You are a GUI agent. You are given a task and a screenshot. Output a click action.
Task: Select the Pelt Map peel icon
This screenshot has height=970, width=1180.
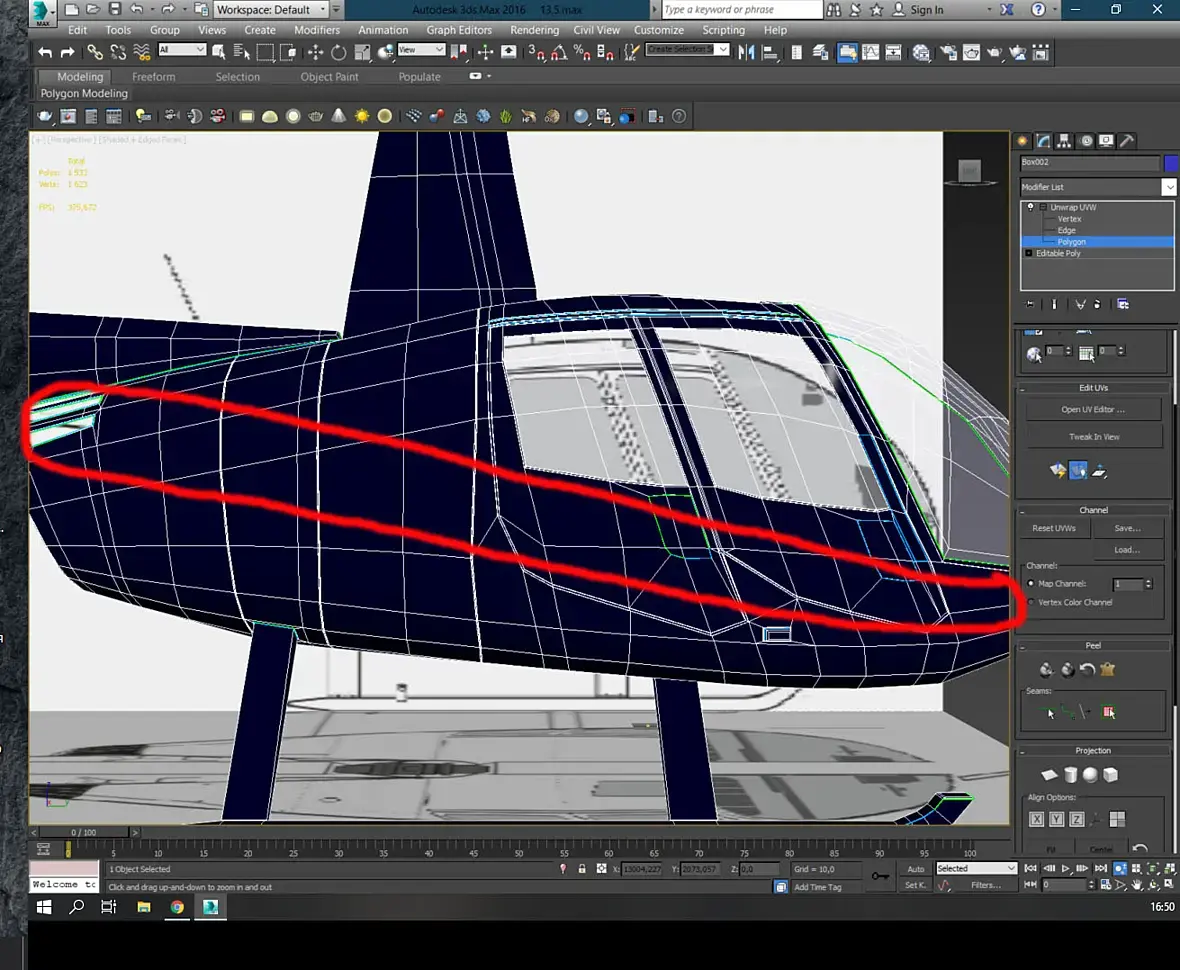click(1107, 670)
